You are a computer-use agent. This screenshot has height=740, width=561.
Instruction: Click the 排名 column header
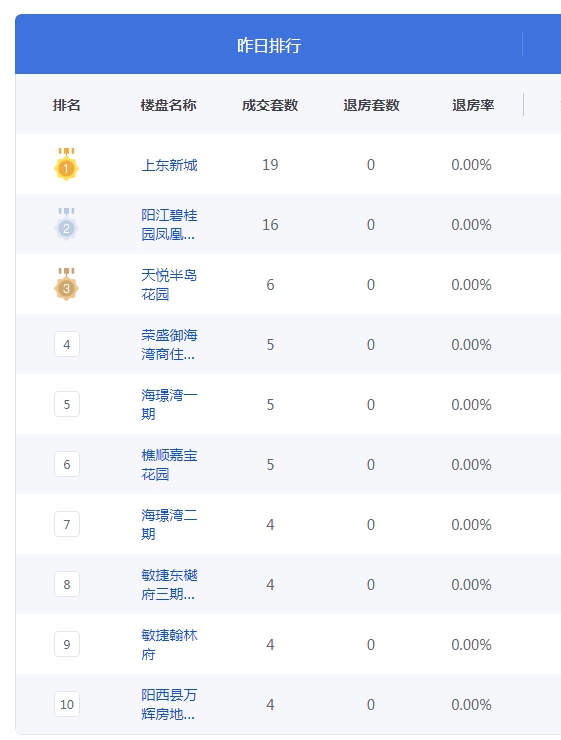pos(67,105)
